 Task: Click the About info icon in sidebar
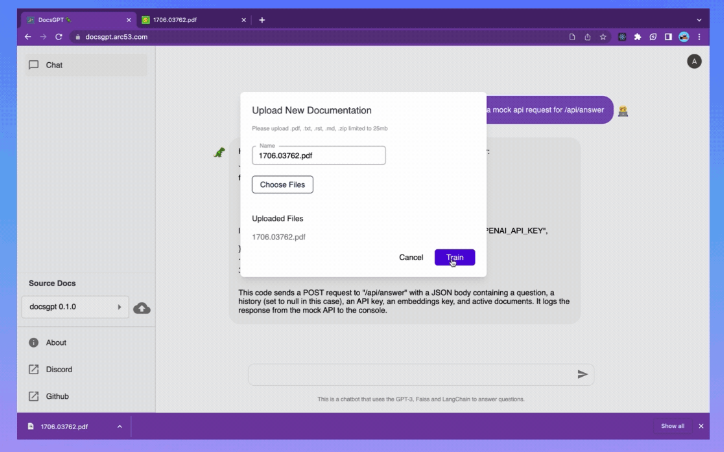34,342
